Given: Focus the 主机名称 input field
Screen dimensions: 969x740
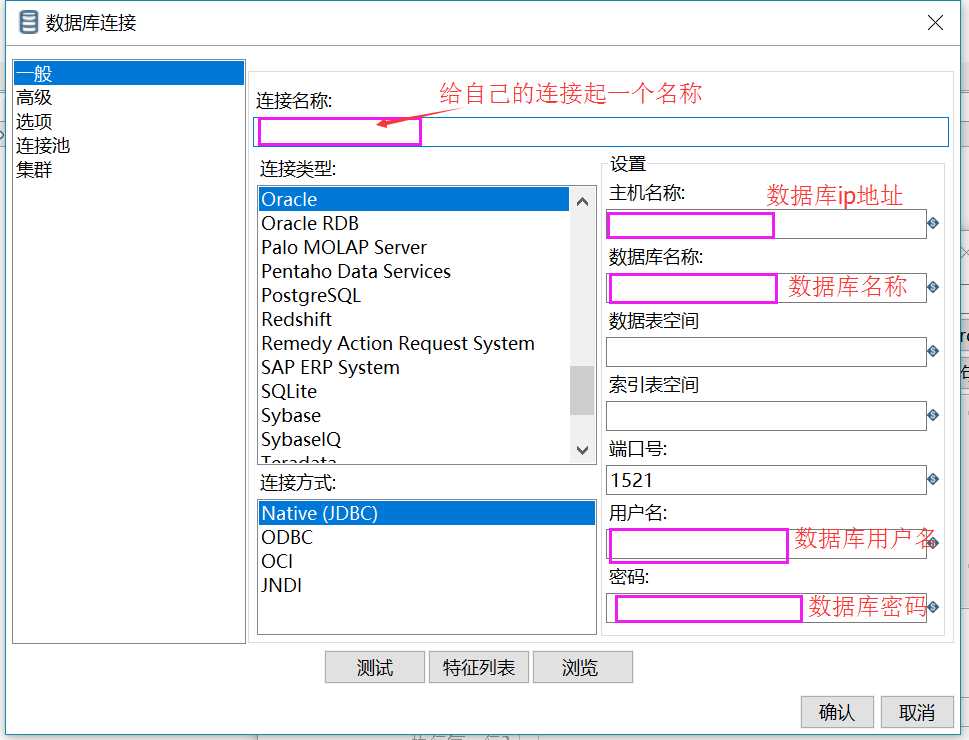Looking at the screenshot, I should coord(766,224).
